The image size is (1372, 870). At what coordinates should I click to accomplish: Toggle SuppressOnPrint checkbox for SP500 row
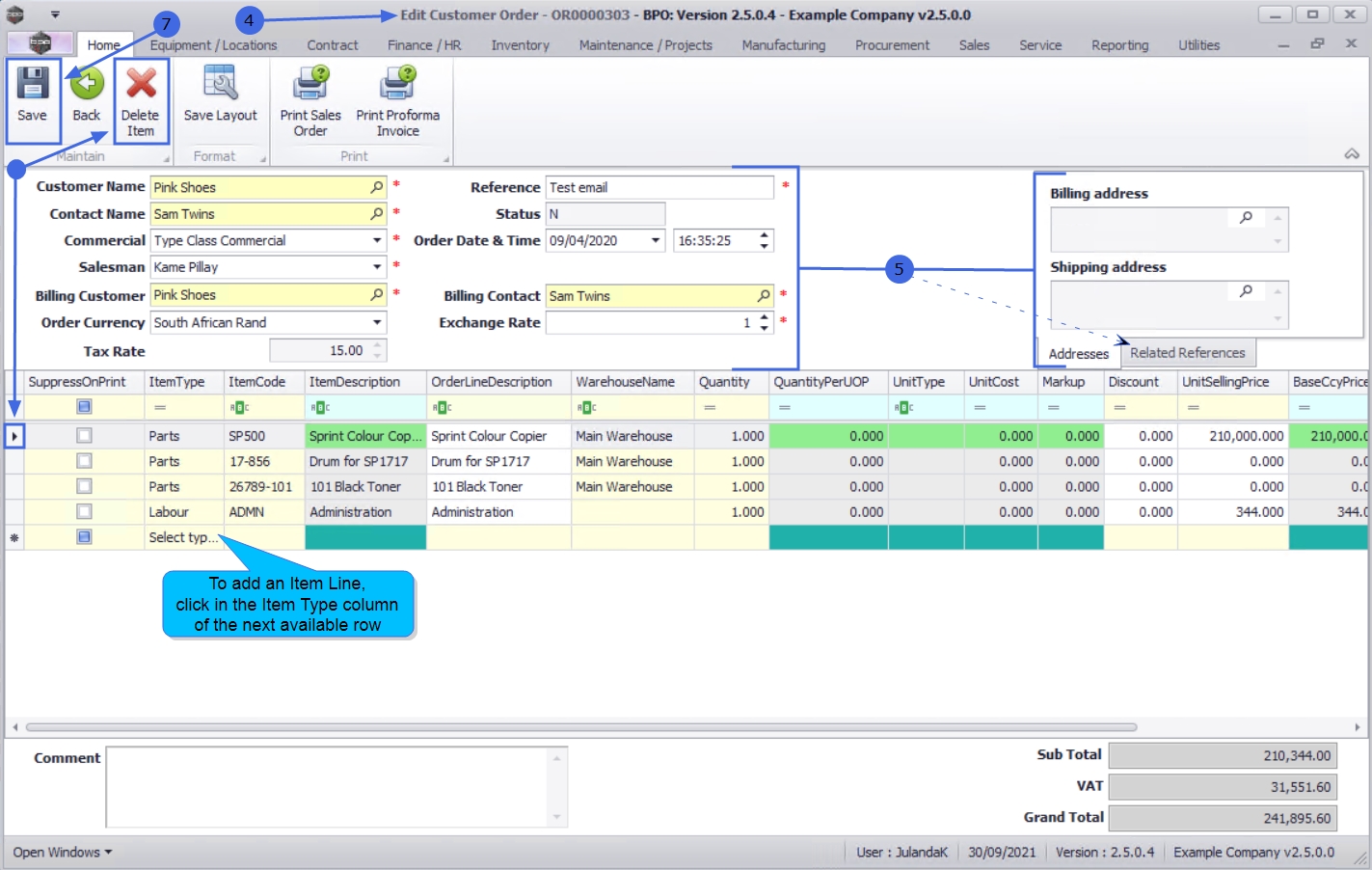click(84, 436)
